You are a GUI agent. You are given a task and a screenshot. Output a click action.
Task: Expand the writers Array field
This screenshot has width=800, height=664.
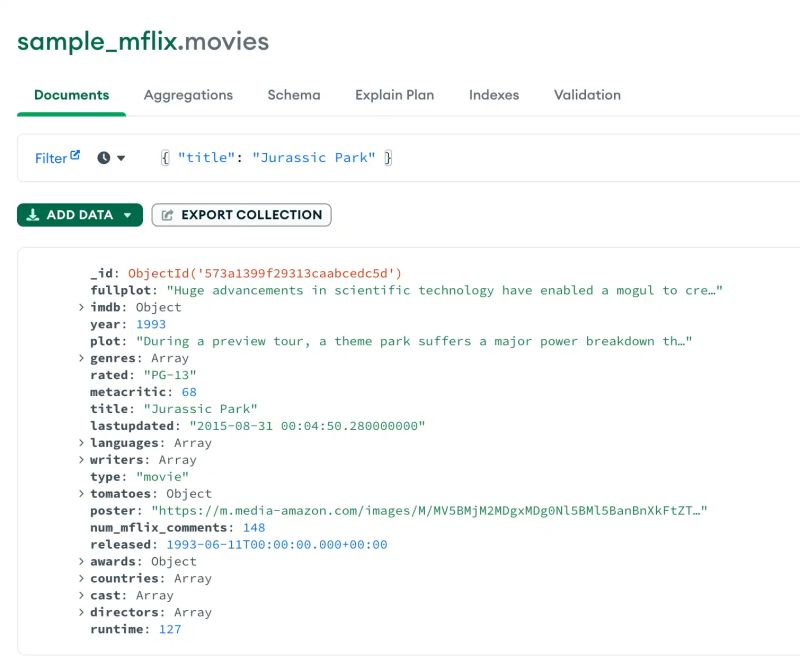82,459
